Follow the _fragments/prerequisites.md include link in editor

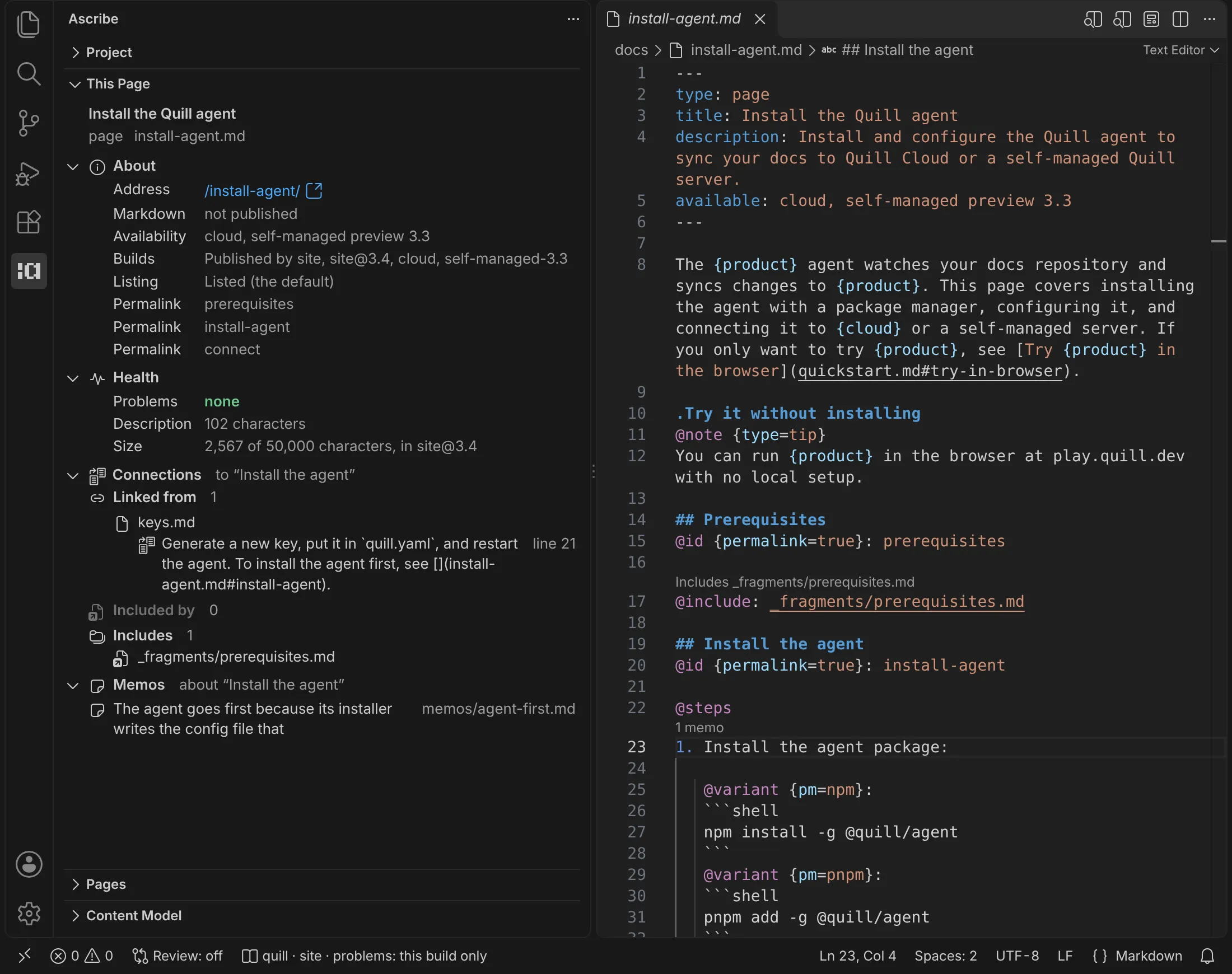pos(897,602)
